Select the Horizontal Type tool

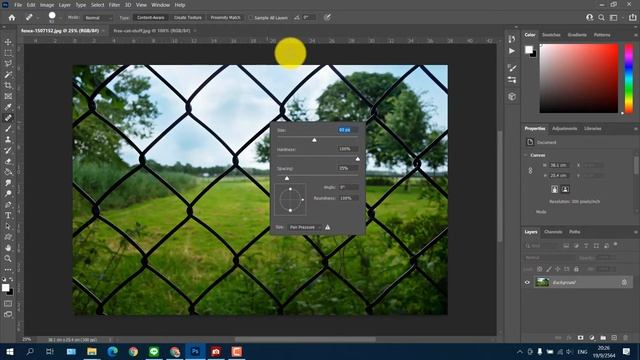(x=8, y=215)
